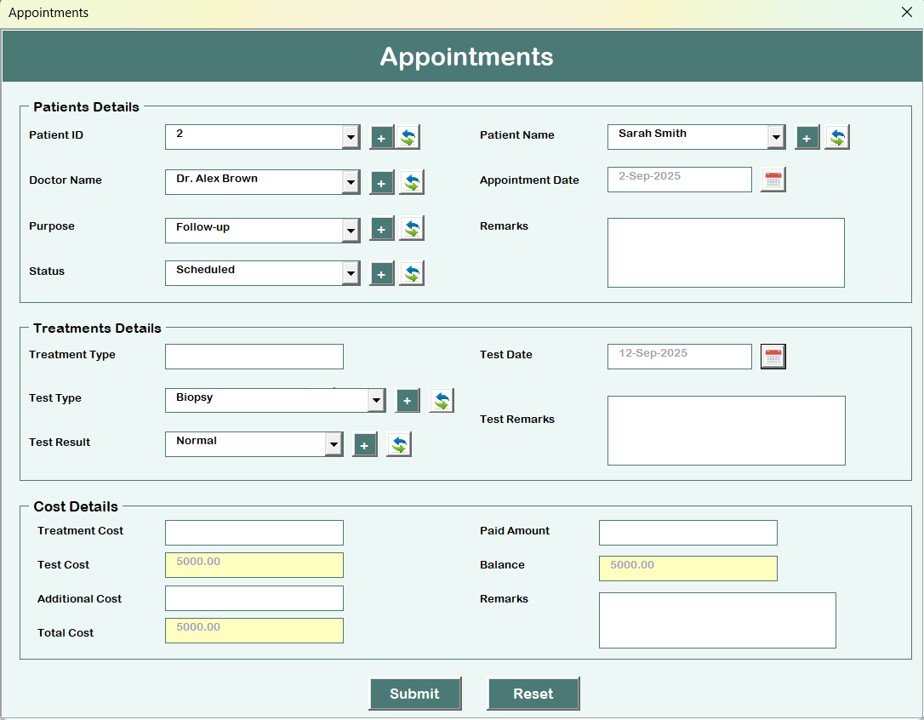Click the Treatment Cost input field

click(x=254, y=533)
